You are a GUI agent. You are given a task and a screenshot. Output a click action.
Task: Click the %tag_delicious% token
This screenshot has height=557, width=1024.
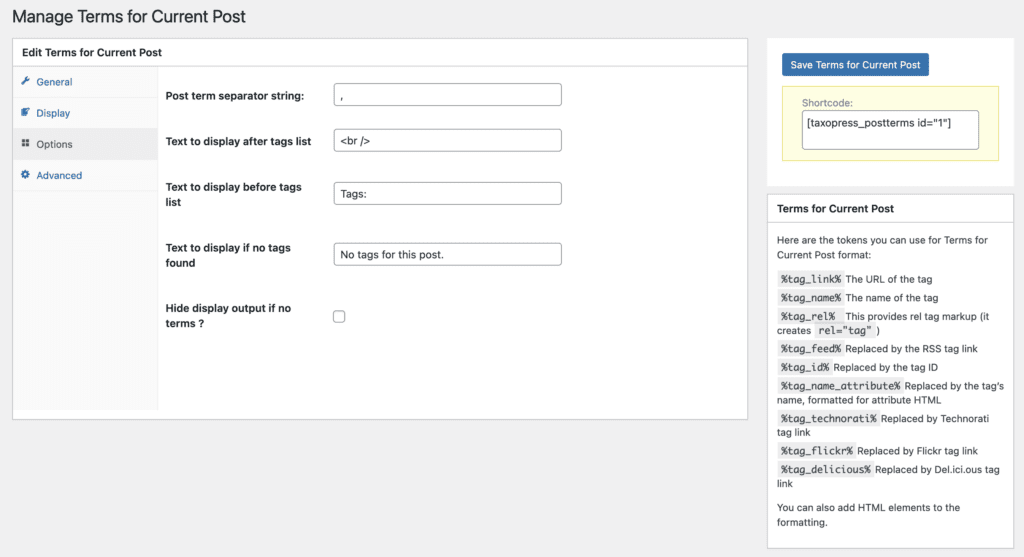pos(825,469)
